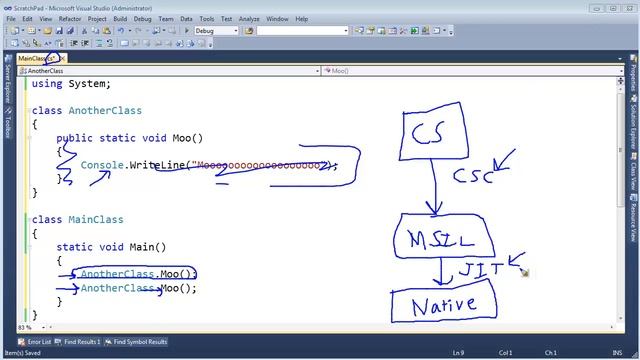This screenshot has height=360, width=640.
Task: Open the Properties Window toolbar icon
Action: [370, 31]
